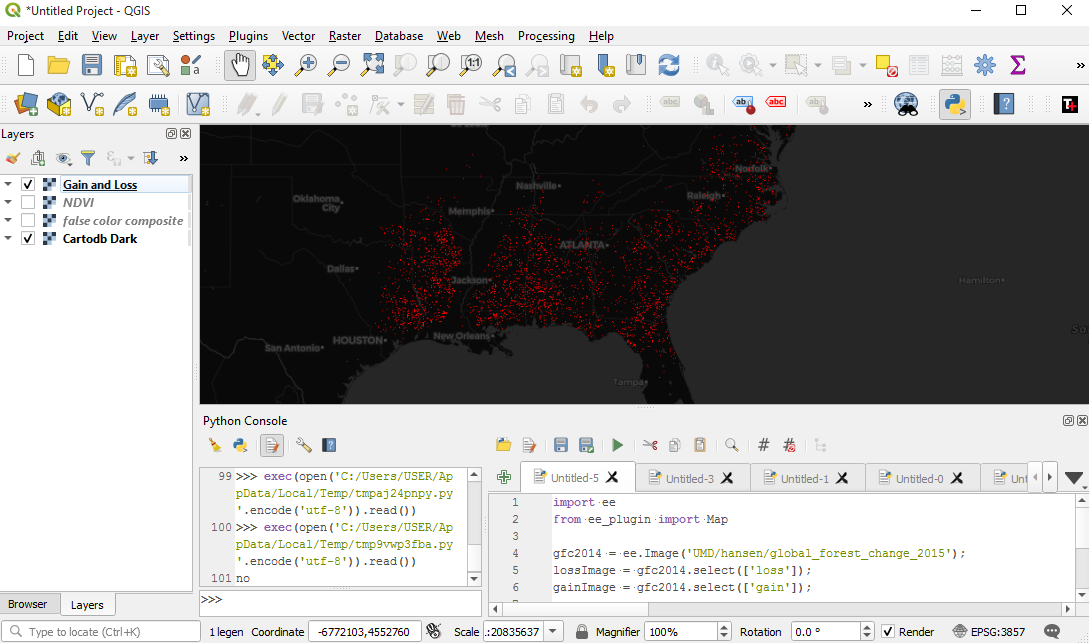
Task: Open the Python Console run script button
Action: [x=618, y=445]
